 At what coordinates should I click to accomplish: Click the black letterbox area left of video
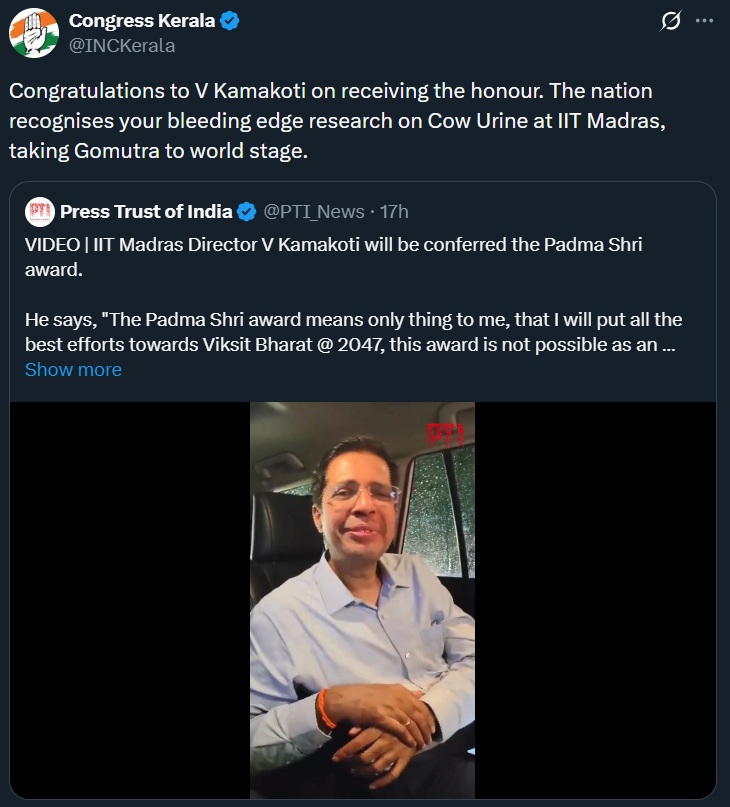coord(130,600)
